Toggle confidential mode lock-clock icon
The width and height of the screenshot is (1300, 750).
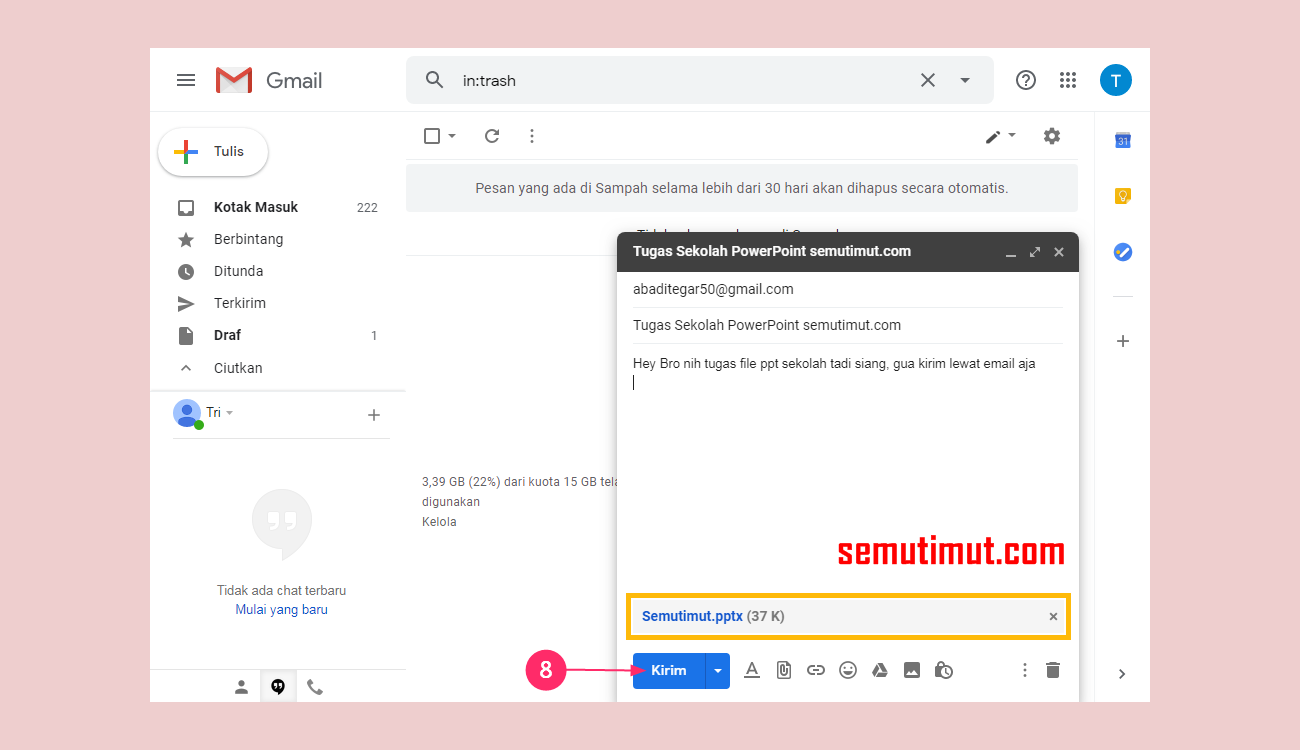click(x=944, y=671)
